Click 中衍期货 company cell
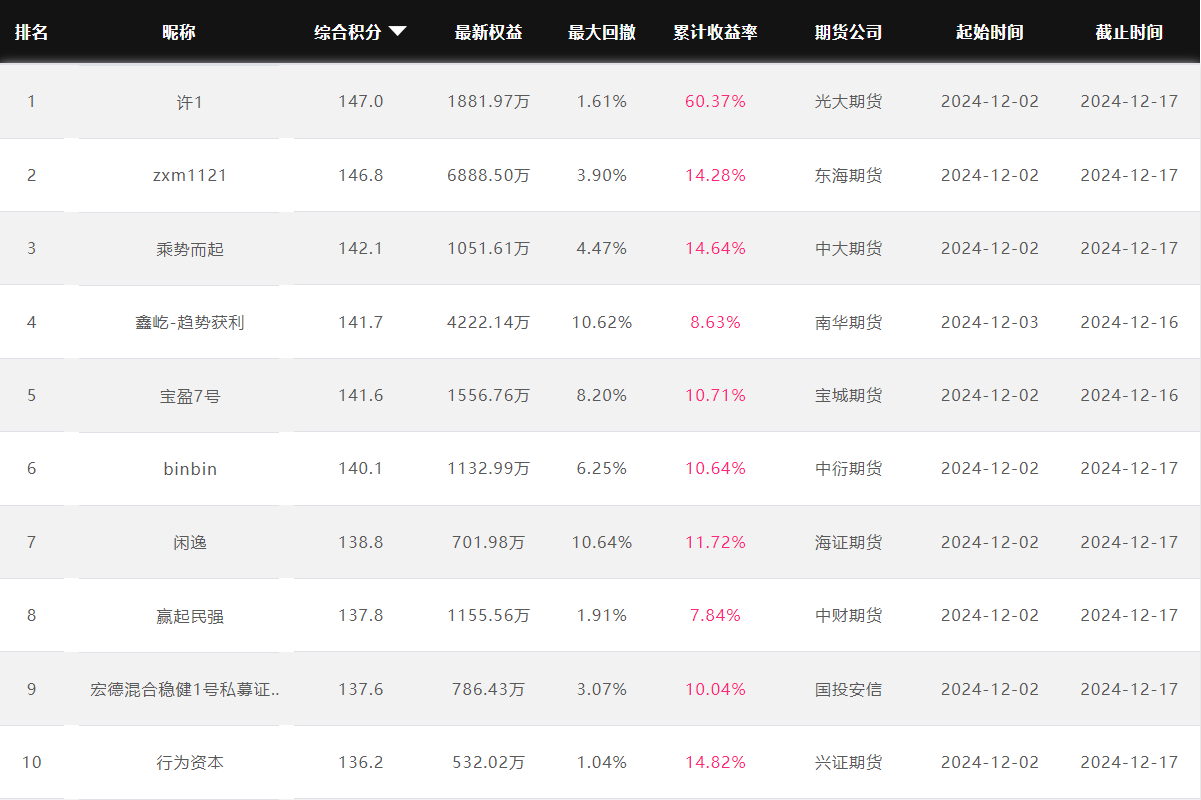Viewport: 1201px width, 800px height. click(848, 469)
